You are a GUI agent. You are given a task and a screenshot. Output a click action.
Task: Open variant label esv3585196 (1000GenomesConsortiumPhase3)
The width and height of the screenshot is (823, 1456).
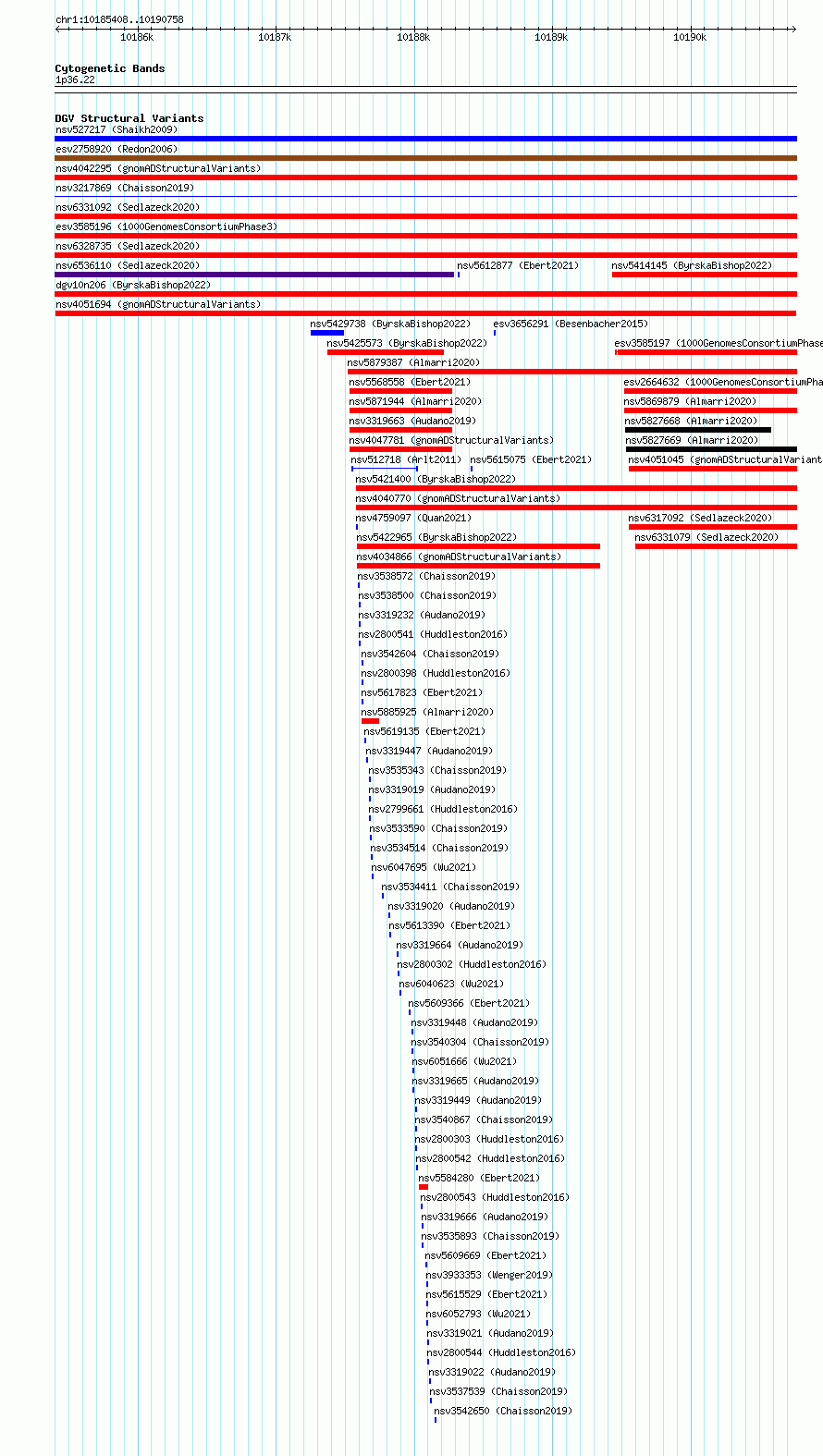click(x=166, y=226)
